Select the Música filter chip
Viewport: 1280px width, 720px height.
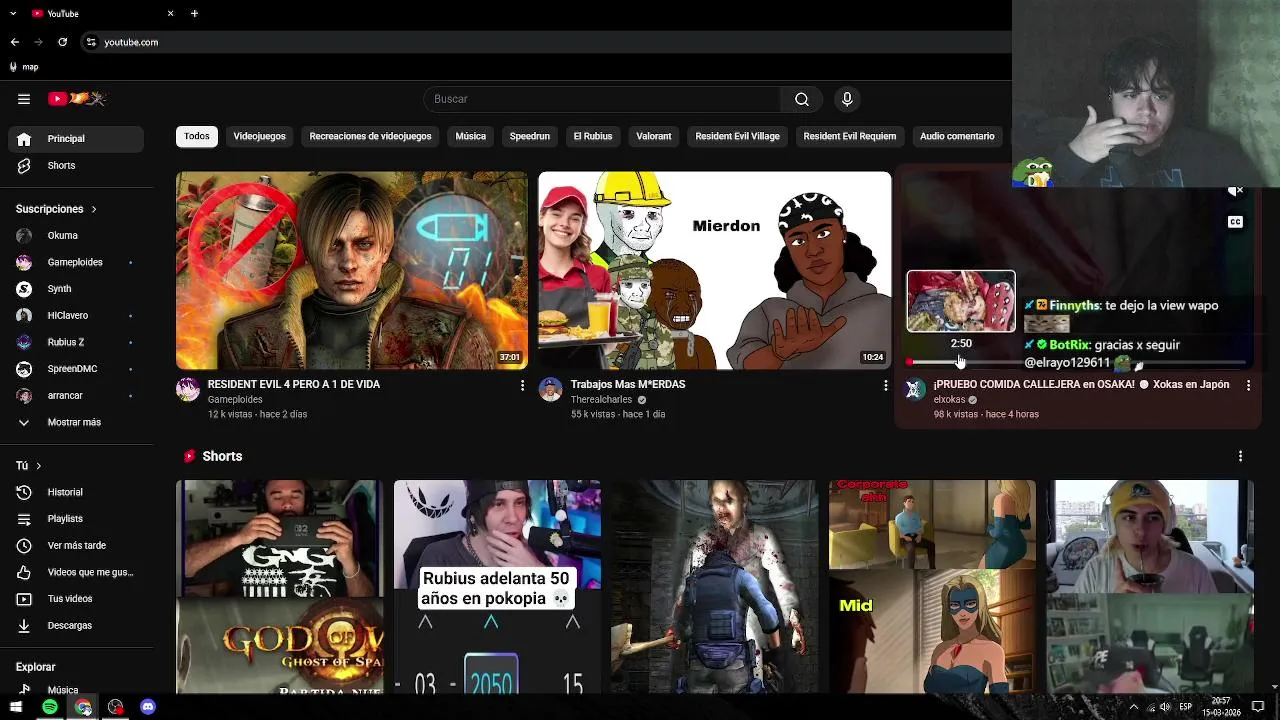point(471,136)
